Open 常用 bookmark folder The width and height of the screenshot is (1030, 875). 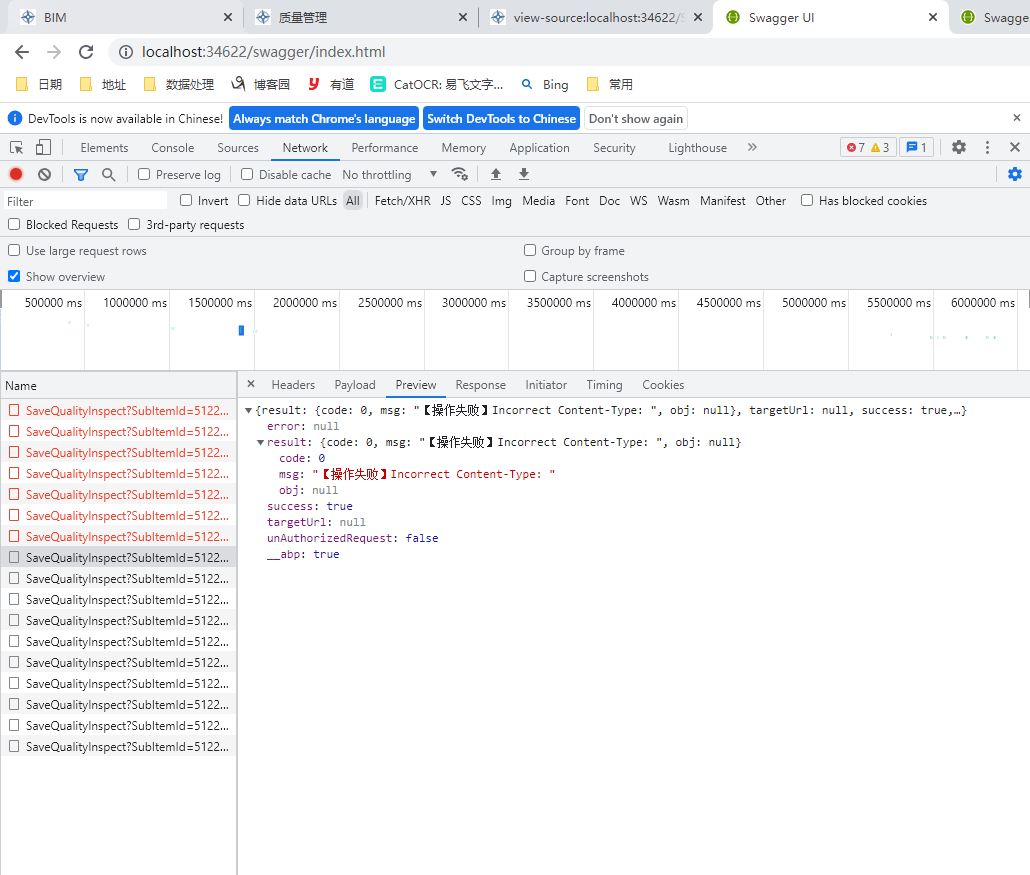pyautogui.click(x=610, y=84)
